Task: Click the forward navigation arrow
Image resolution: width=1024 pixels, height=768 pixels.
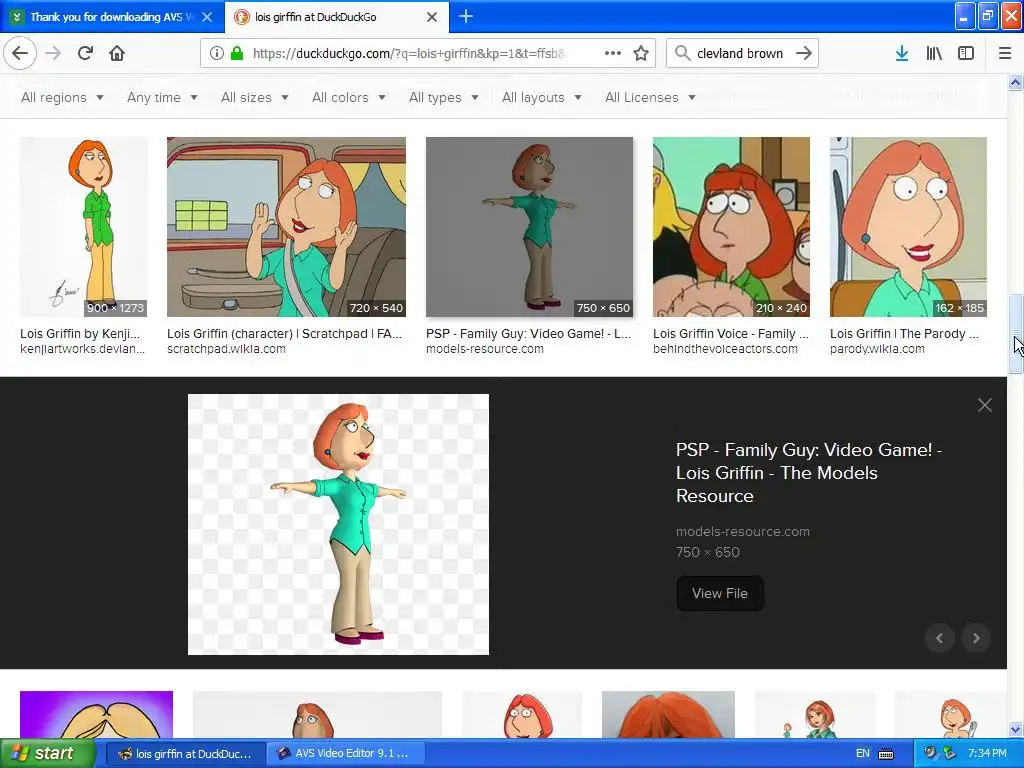Action: click(53, 53)
